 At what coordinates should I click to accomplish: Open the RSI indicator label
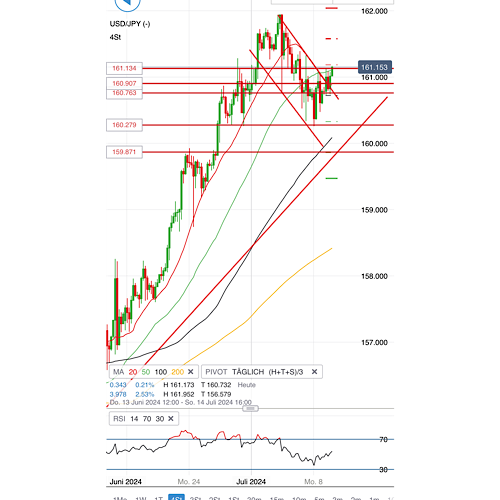(x=119, y=419)
